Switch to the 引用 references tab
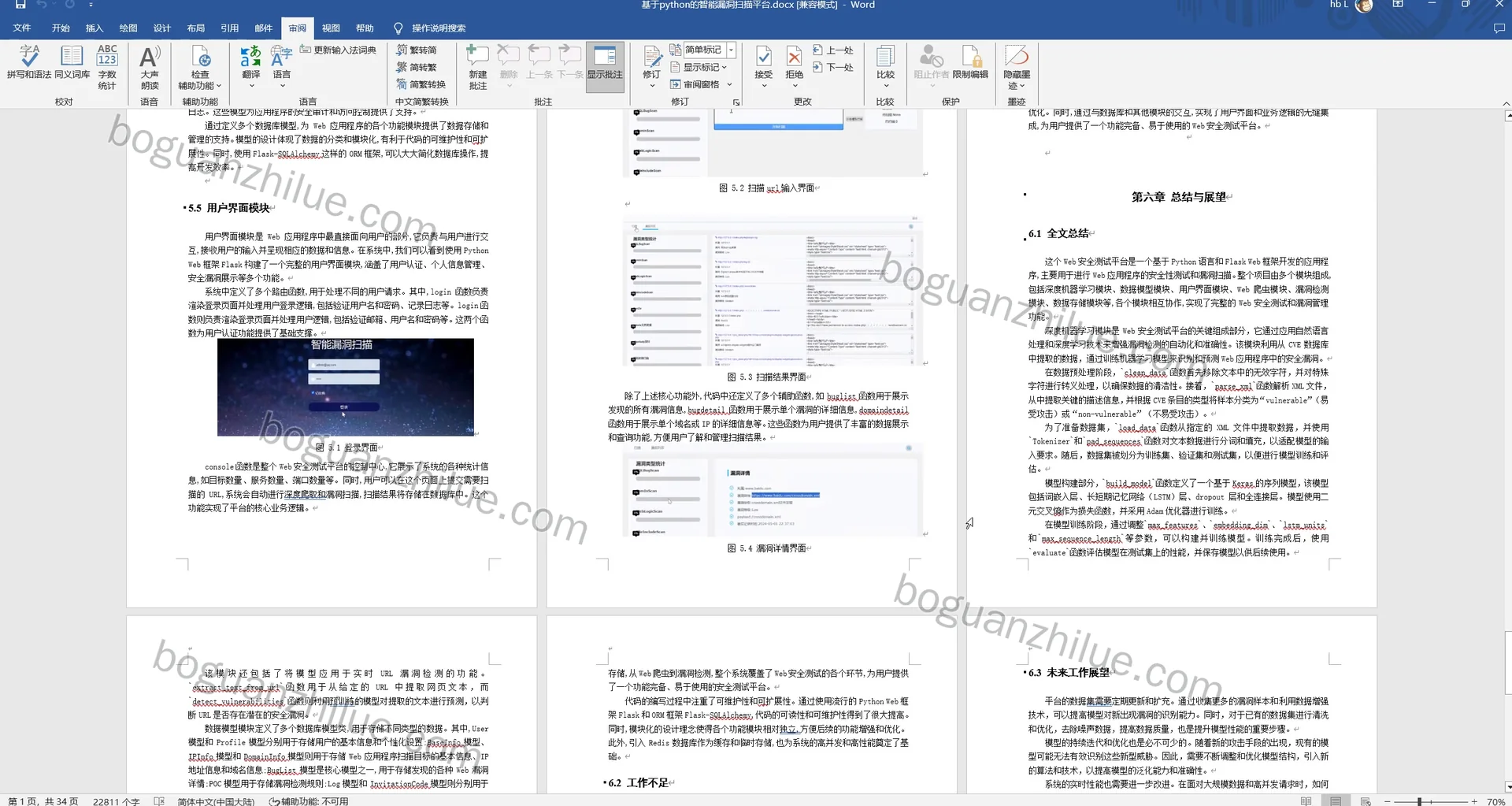Image resolution: width=1512 pixels, height=806 pixels. [x=230, y=28]
